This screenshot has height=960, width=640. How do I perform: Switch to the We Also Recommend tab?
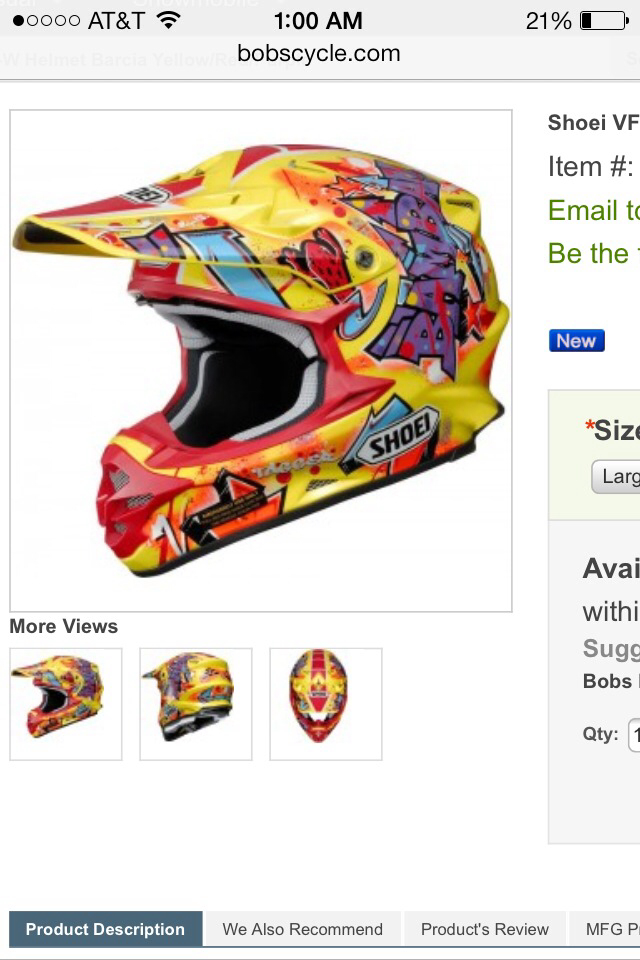pos(303,929)
